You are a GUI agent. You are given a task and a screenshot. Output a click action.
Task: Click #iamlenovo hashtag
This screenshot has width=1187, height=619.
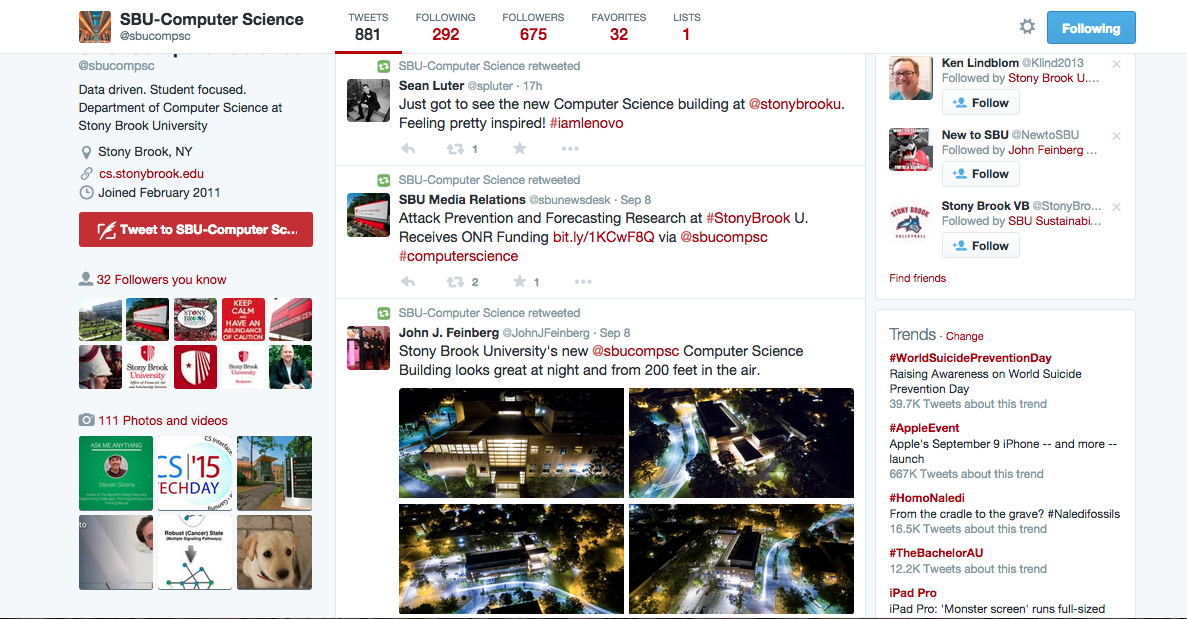(x=587, y=123)
